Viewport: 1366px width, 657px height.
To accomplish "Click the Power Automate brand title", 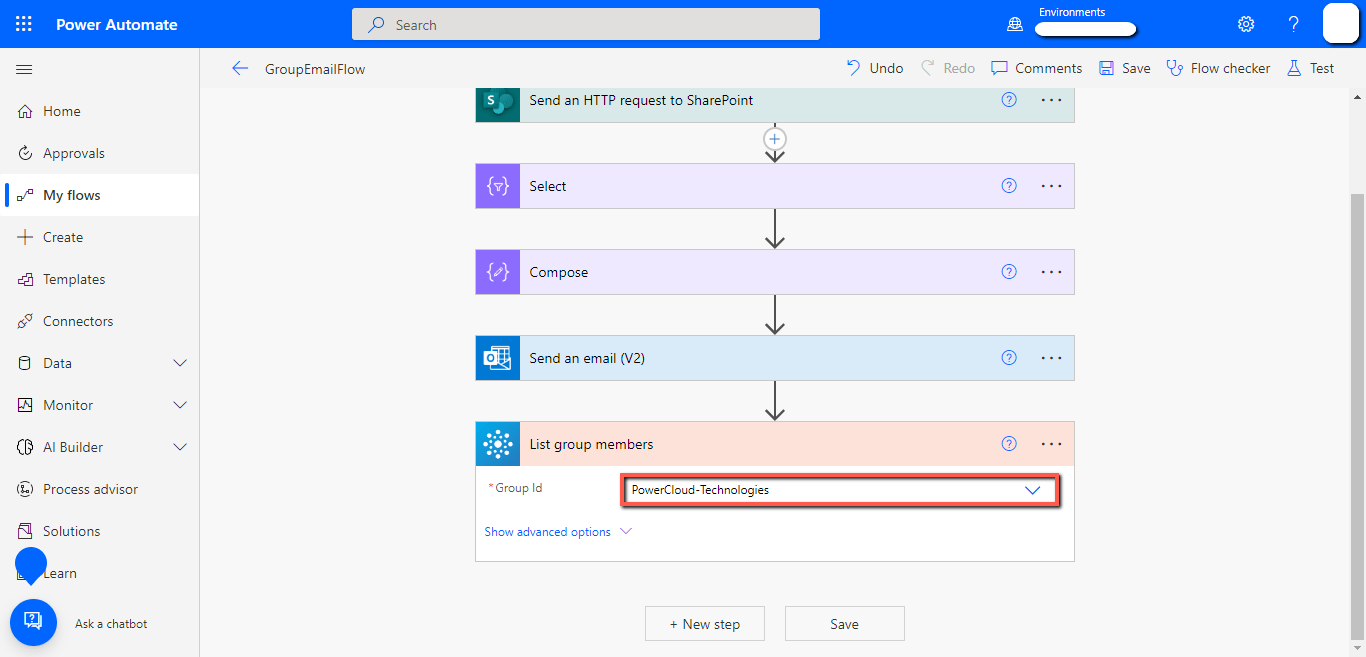I will (x=117, y=24).
